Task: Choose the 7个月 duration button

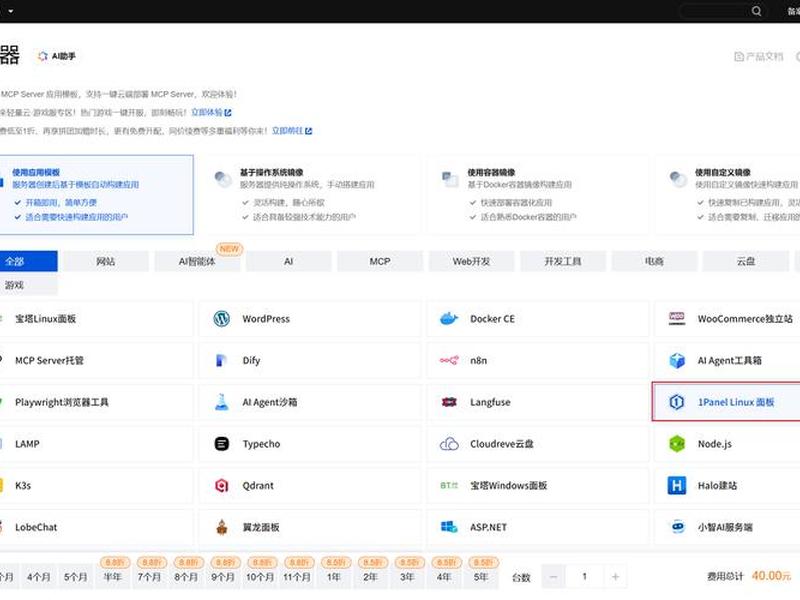Action: 149,577
